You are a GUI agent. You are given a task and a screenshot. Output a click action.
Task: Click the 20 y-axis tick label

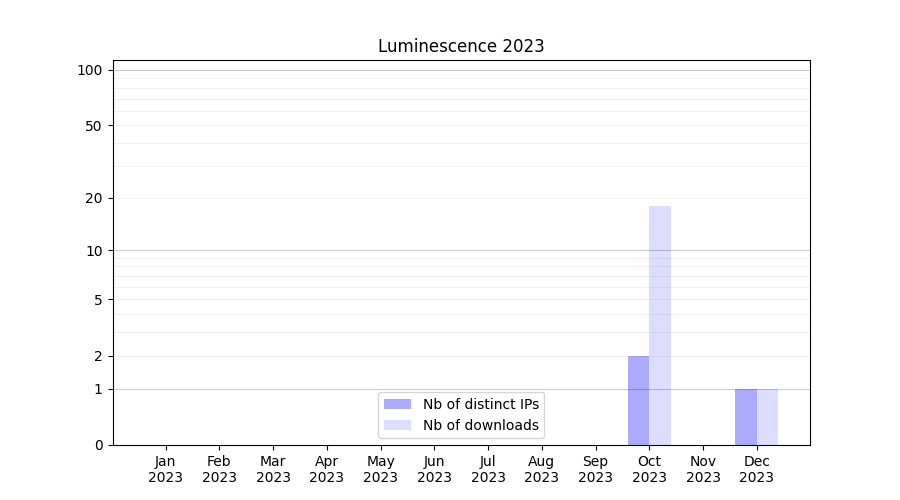(x=94, y=198)
